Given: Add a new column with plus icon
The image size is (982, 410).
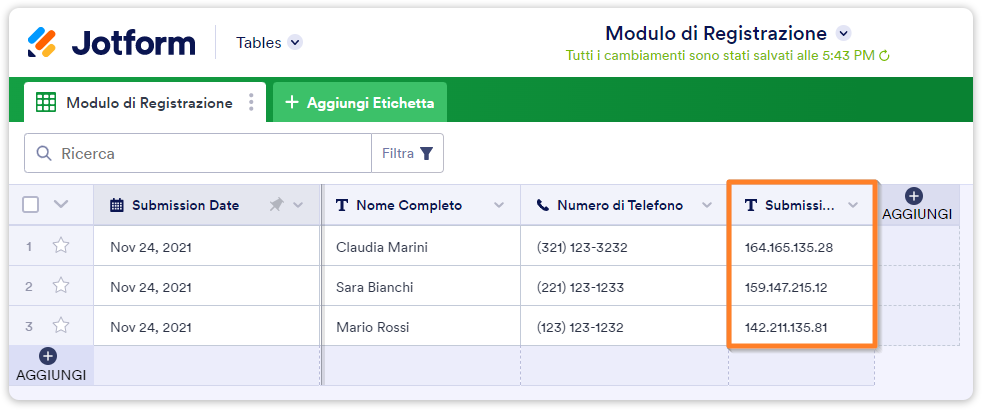Looking at the screenshot, I should [x=913, y=197].
